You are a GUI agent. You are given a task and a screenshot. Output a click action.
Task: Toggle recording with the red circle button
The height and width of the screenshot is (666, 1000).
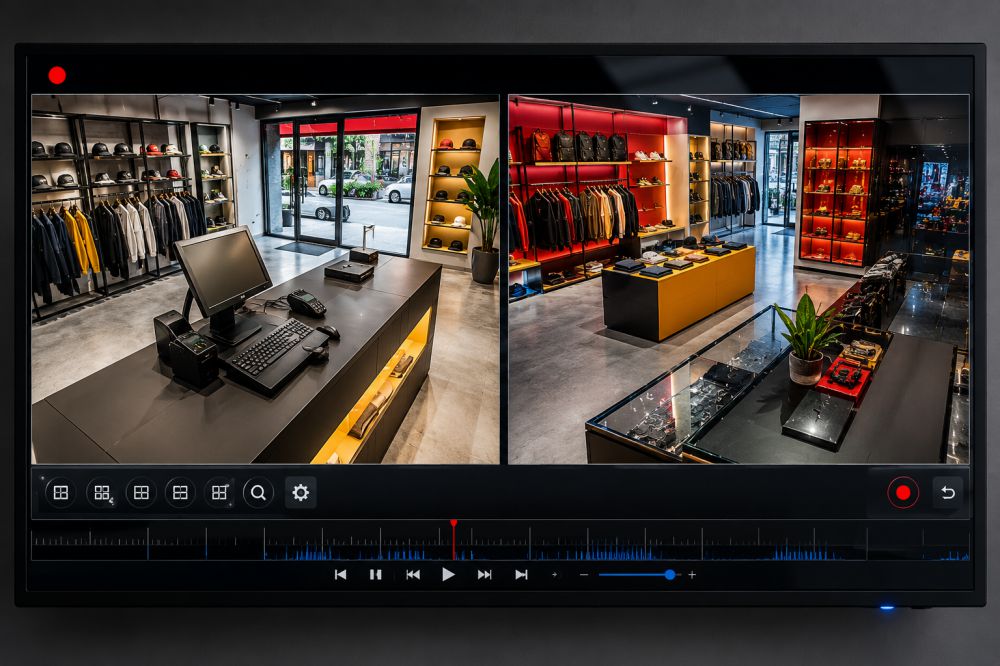(903, 492)
